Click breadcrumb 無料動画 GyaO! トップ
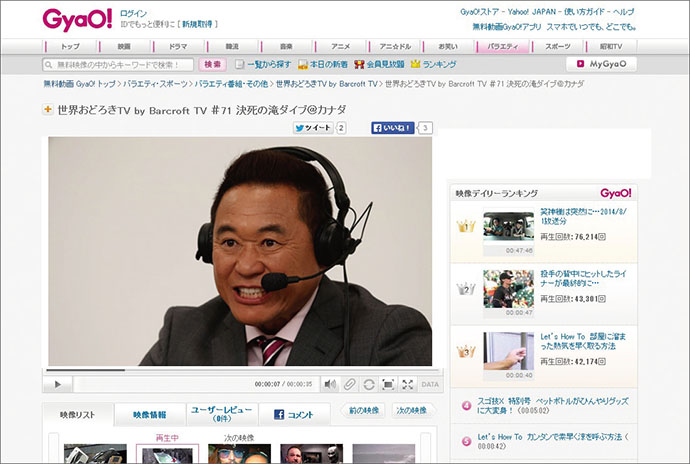The width and height of the screenshot is (690, 464). (79, 84)
